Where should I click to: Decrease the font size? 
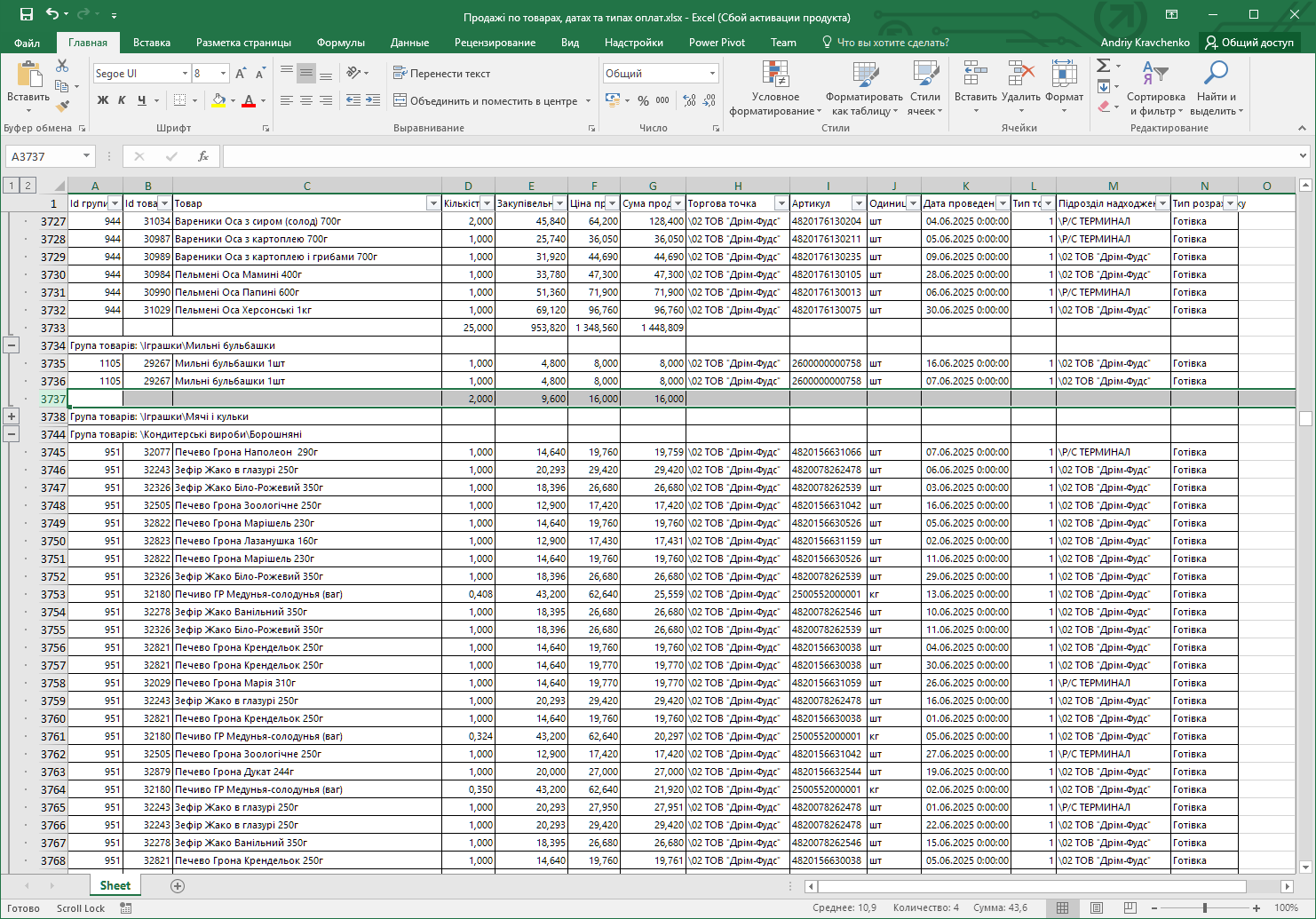point(260,74)
